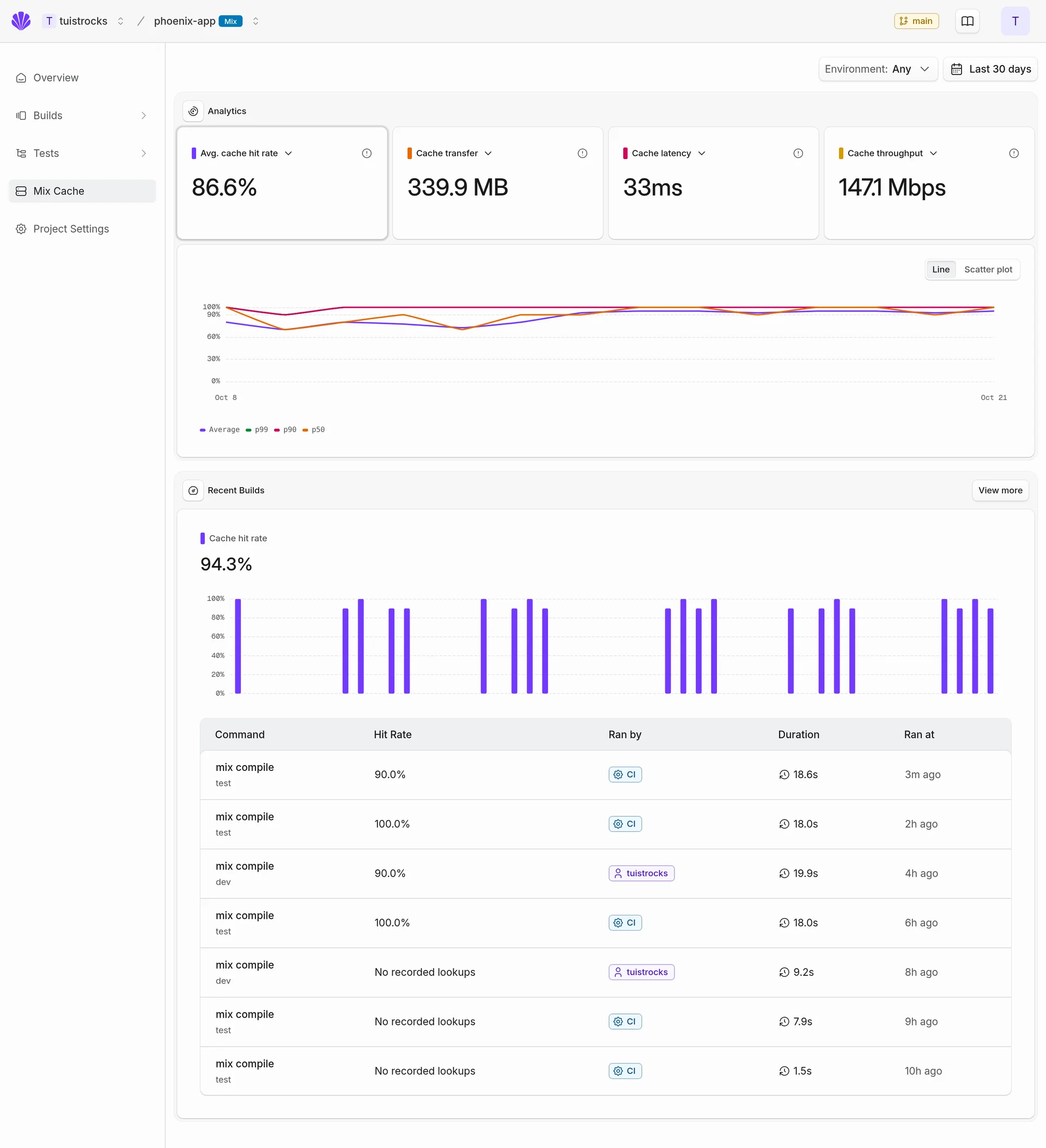Expand the Cache transfer metric dropdown
This screenshot has width=1046, height=1148.
pyautogui.click(x=488, y=153)
